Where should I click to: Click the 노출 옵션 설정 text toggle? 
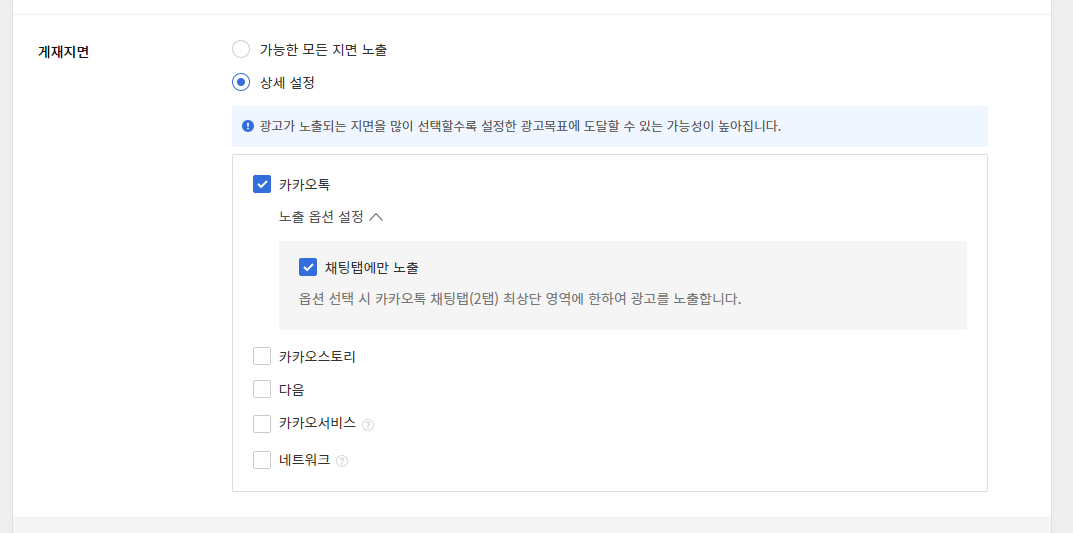pyautogui.click(x=322, y=217)
